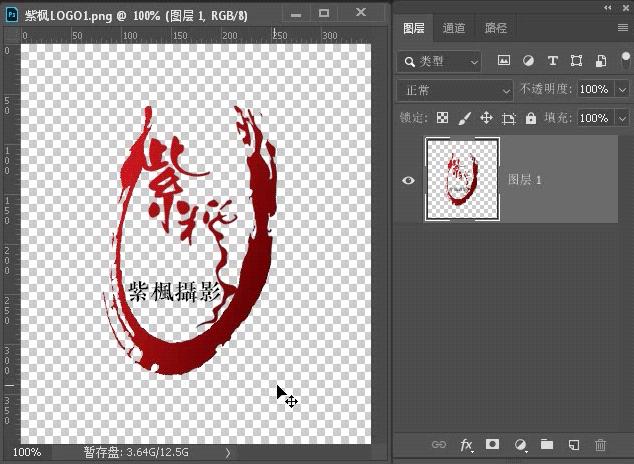Viewport: 634px width, 464px height.
Task: Add a layer style with fx icon
Action: pos(466,445)
